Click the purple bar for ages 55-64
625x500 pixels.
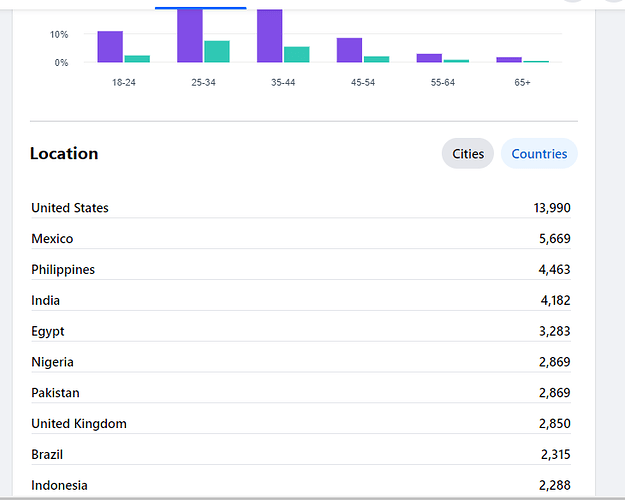[429, 58]
